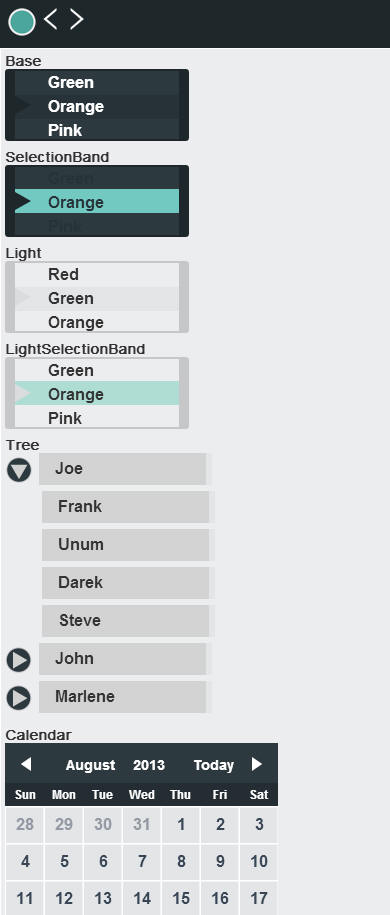The width and height of the screenshot is (390, 915).
Task: Collapse the Joe tree node
Action: point(19,470)
